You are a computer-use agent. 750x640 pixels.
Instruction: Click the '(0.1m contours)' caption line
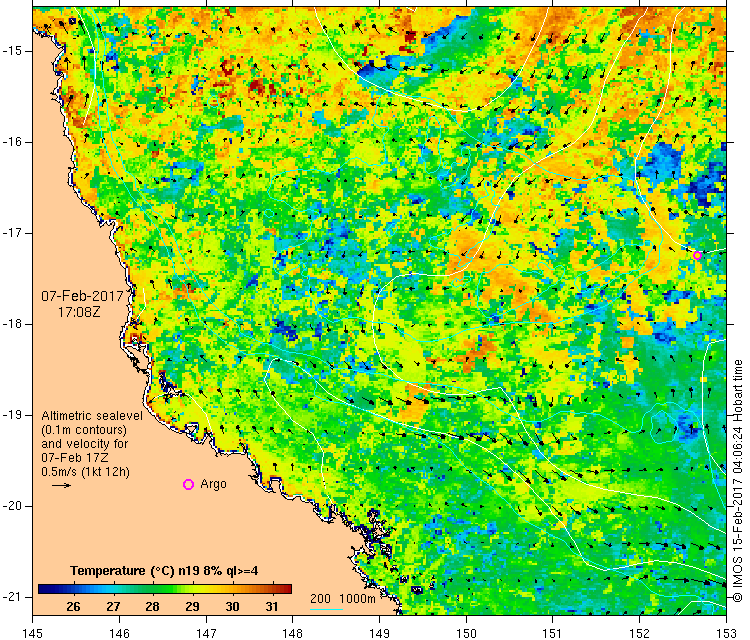[x=84, y=430]
